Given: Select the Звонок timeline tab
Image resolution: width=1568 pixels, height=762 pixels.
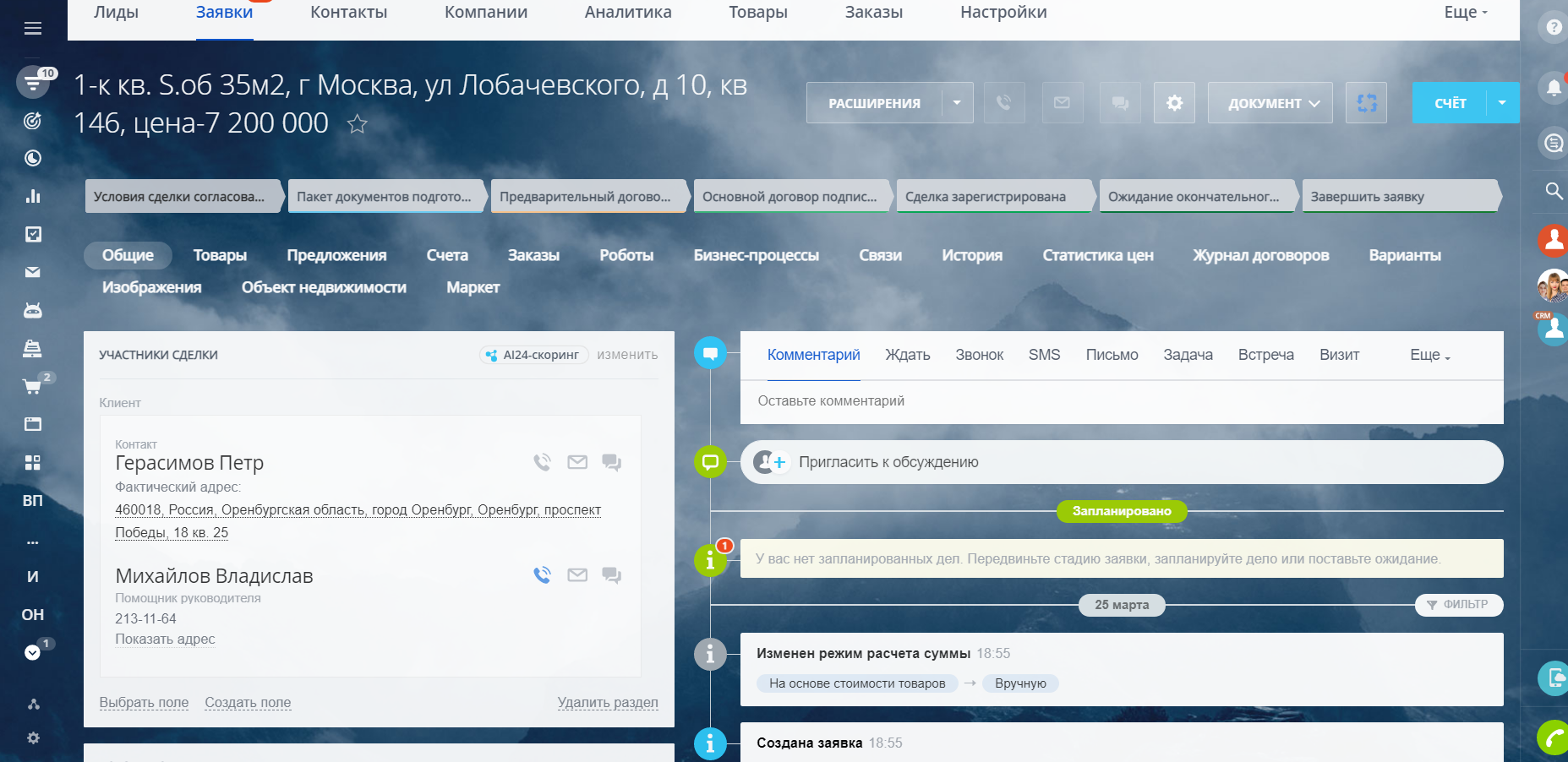Looking at the screenshot, I should pyautogui.click(x=980, y=356).
